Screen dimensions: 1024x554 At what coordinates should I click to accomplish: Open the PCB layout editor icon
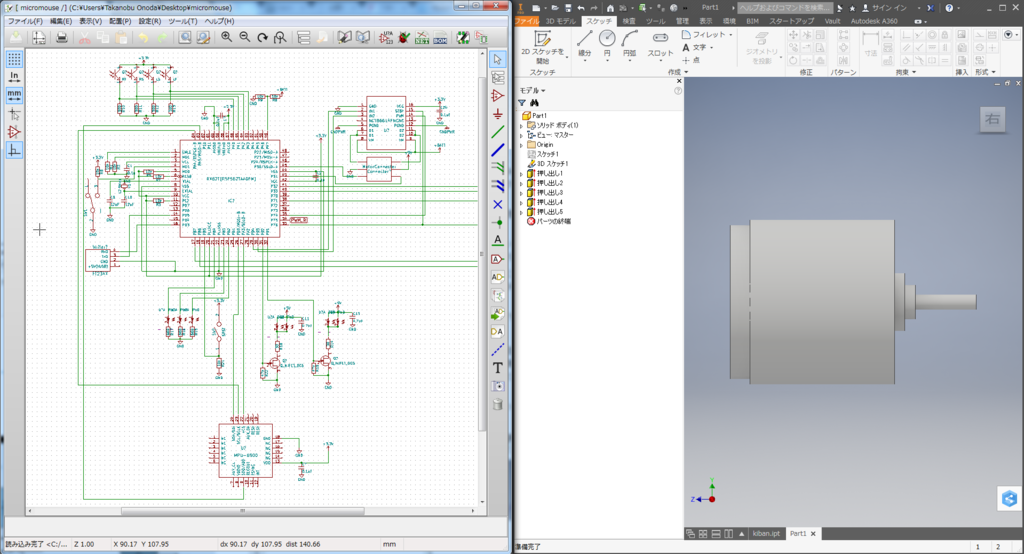[463, 38]
